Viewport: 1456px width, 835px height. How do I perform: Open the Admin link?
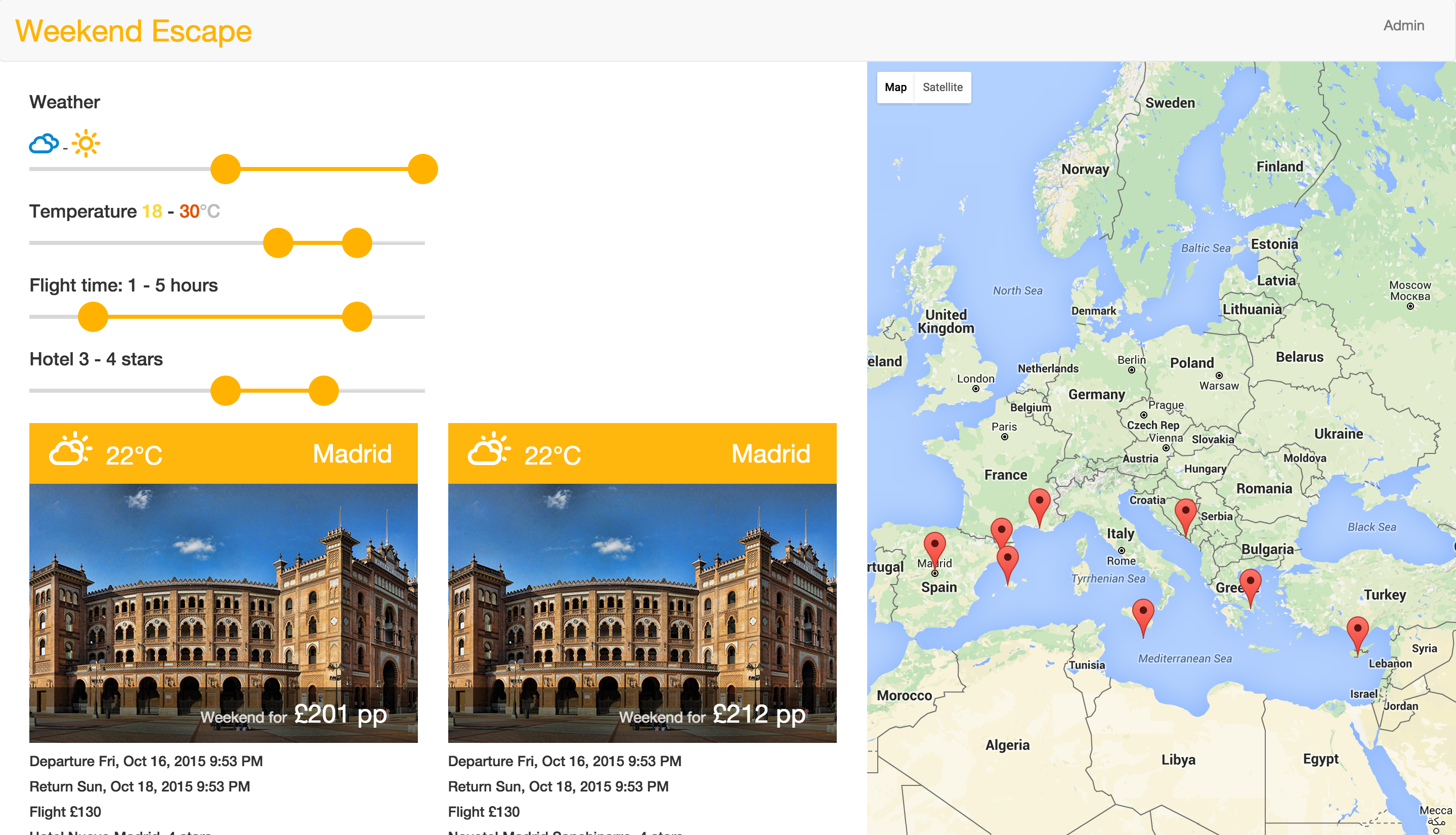click(1403, 25)
